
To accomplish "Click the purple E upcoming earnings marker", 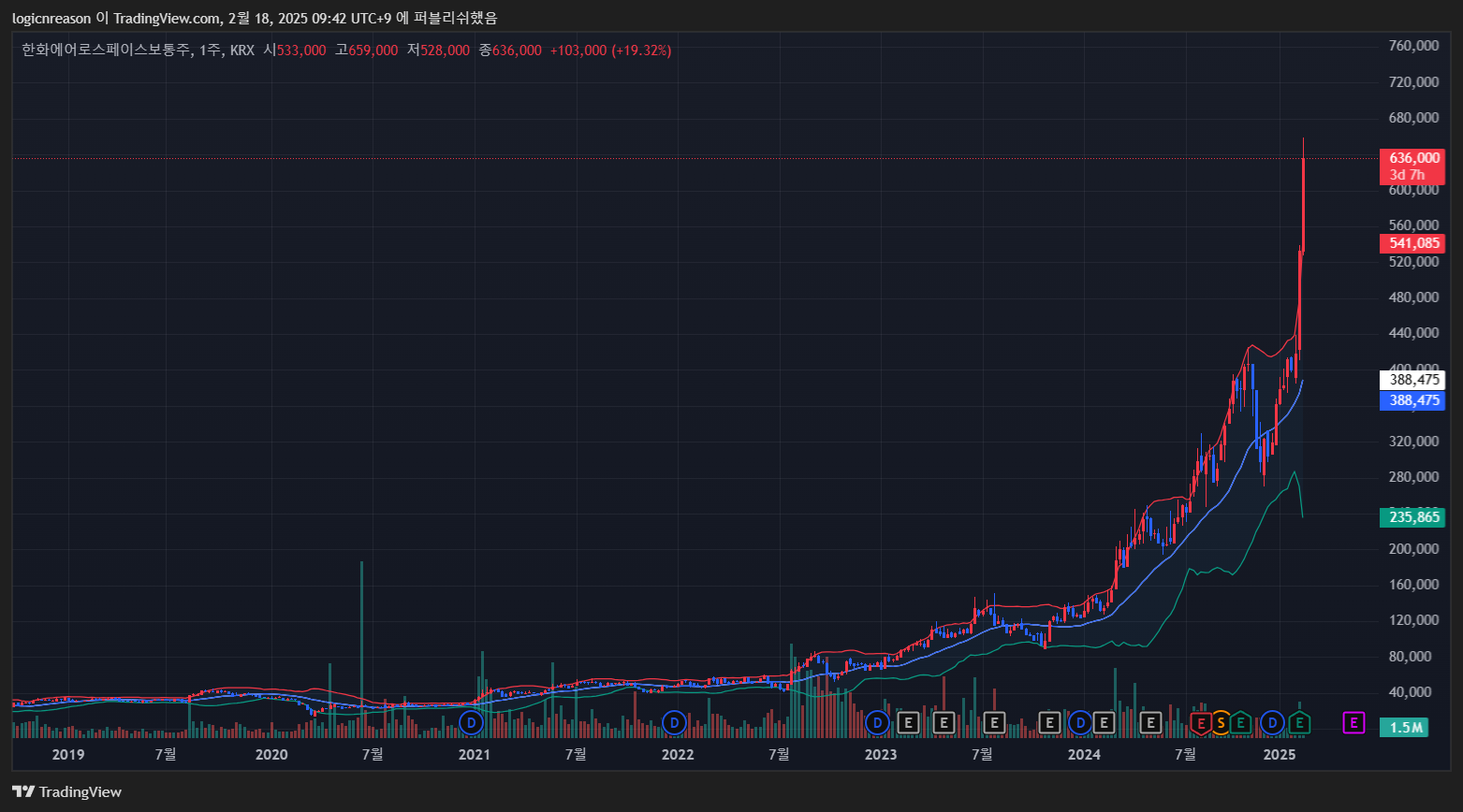I will pos(1353,722).
